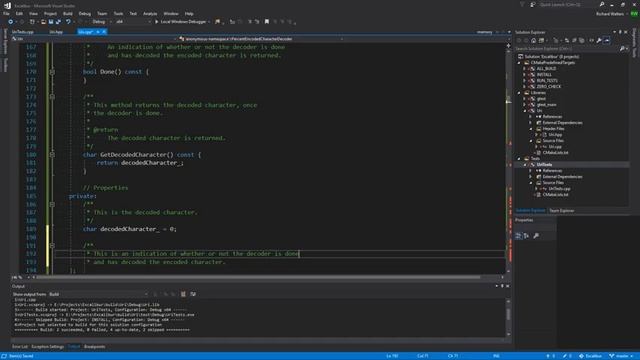Click the Solution Explorer search magnifier icon

[x=622, y=49]
